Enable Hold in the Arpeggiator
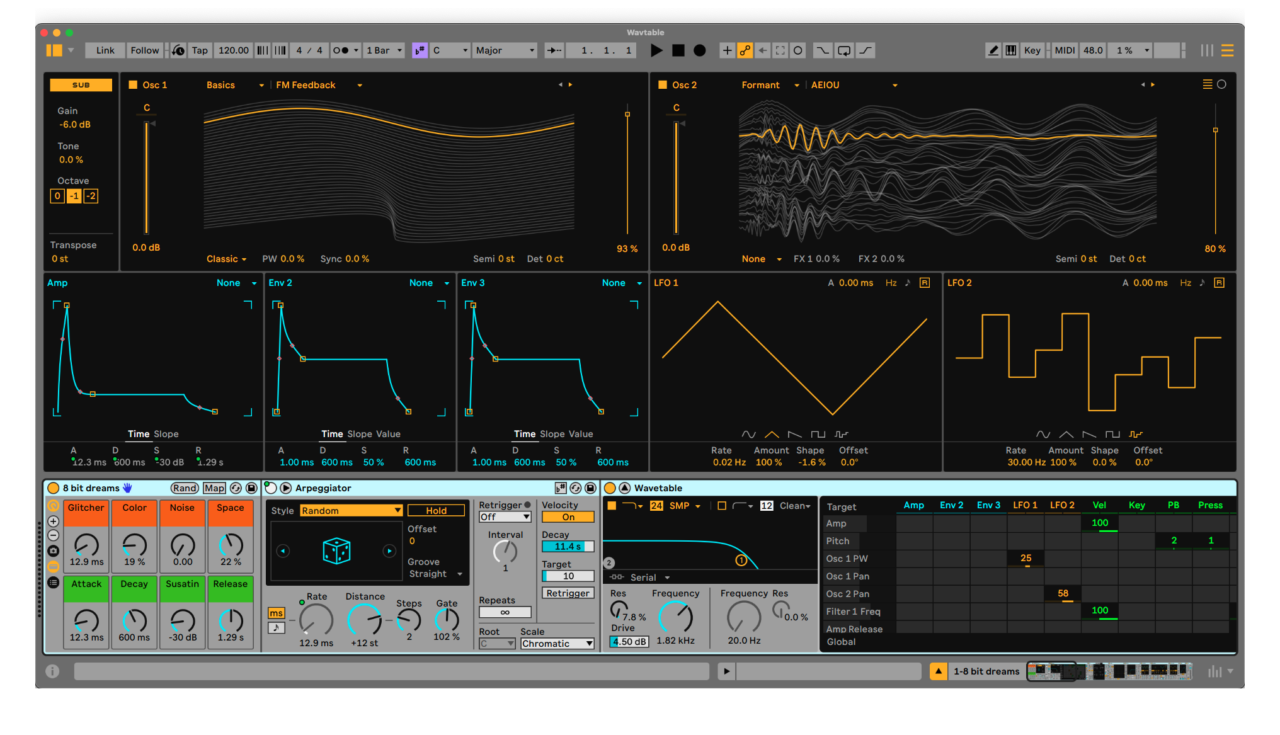 pos(436,510)
